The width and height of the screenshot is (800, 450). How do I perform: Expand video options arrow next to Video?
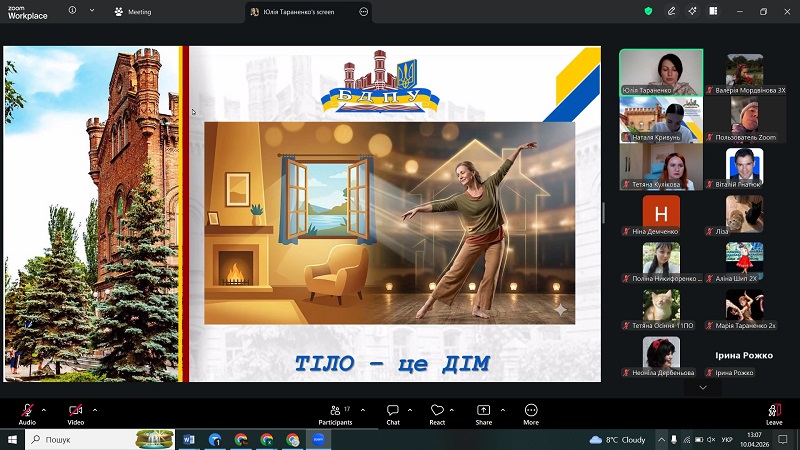pos(94,408)
